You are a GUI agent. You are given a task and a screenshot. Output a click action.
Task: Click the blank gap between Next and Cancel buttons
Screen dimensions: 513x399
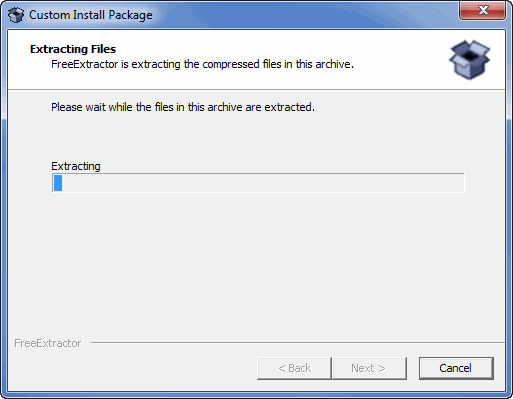(x=413, y=368)
